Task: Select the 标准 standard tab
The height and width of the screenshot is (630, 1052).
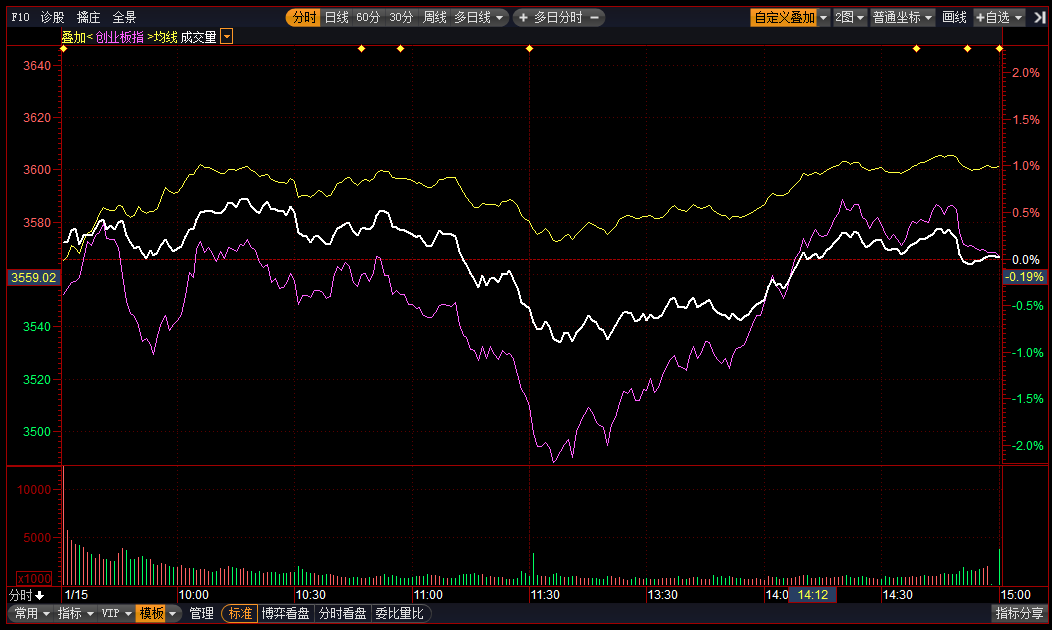Action: pyautogui.click(x=240, y=613)
